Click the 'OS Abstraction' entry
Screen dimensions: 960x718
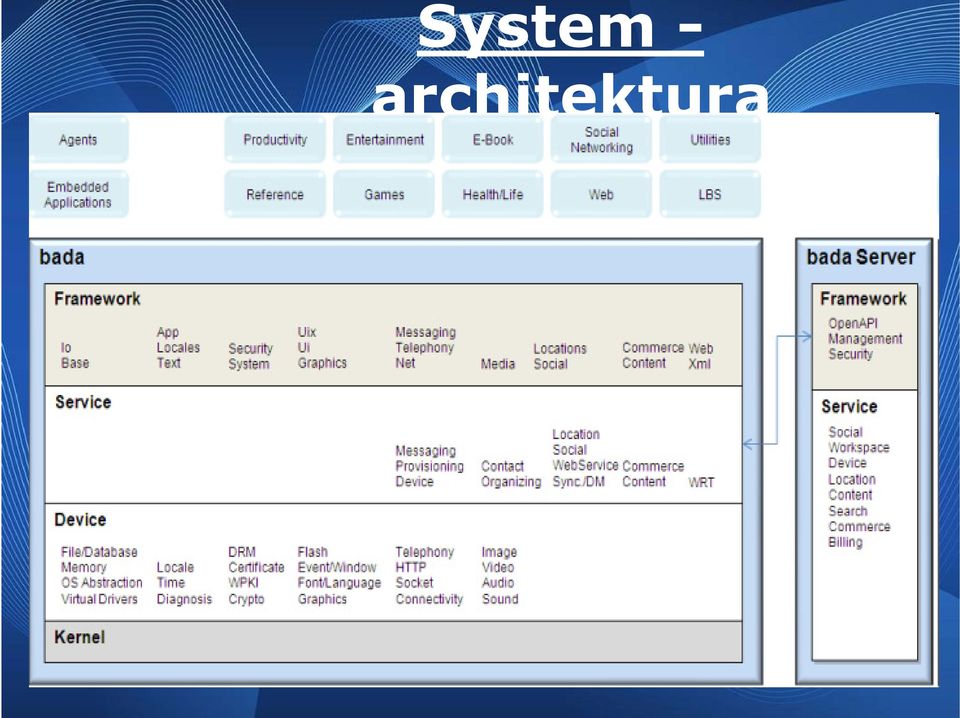102,583
